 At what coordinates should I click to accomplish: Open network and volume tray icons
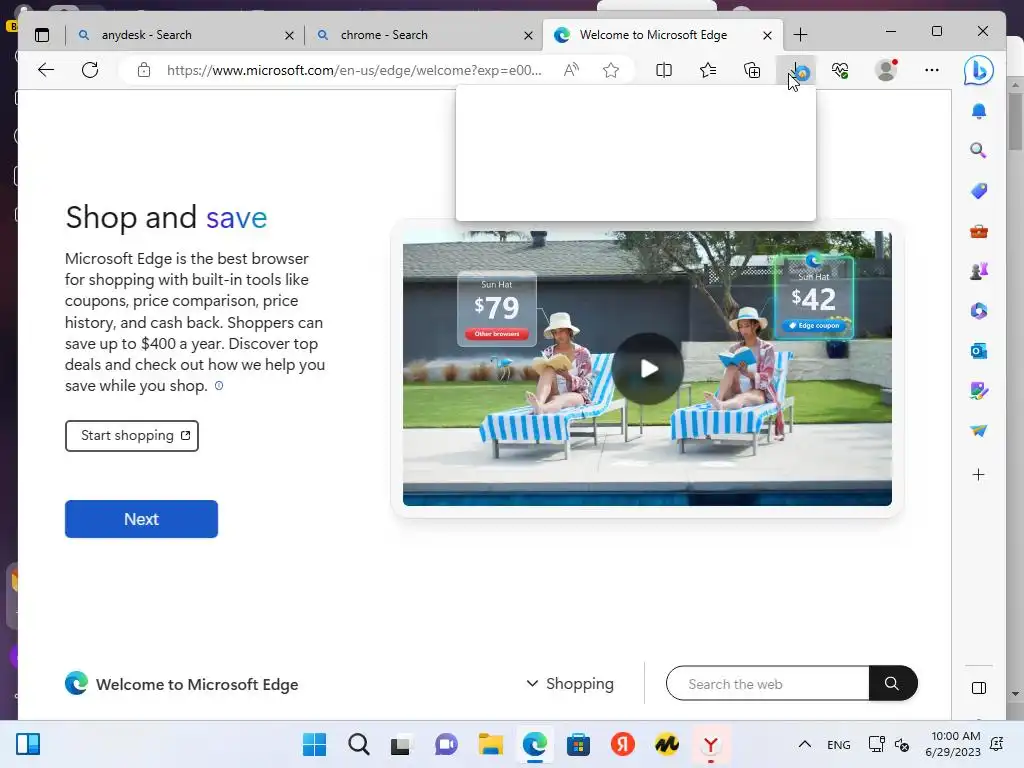click(889, 744)
